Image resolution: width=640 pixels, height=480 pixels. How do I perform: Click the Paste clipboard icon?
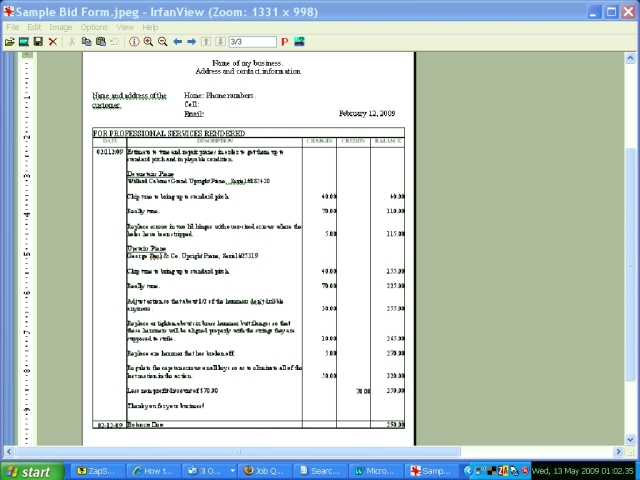101,42
